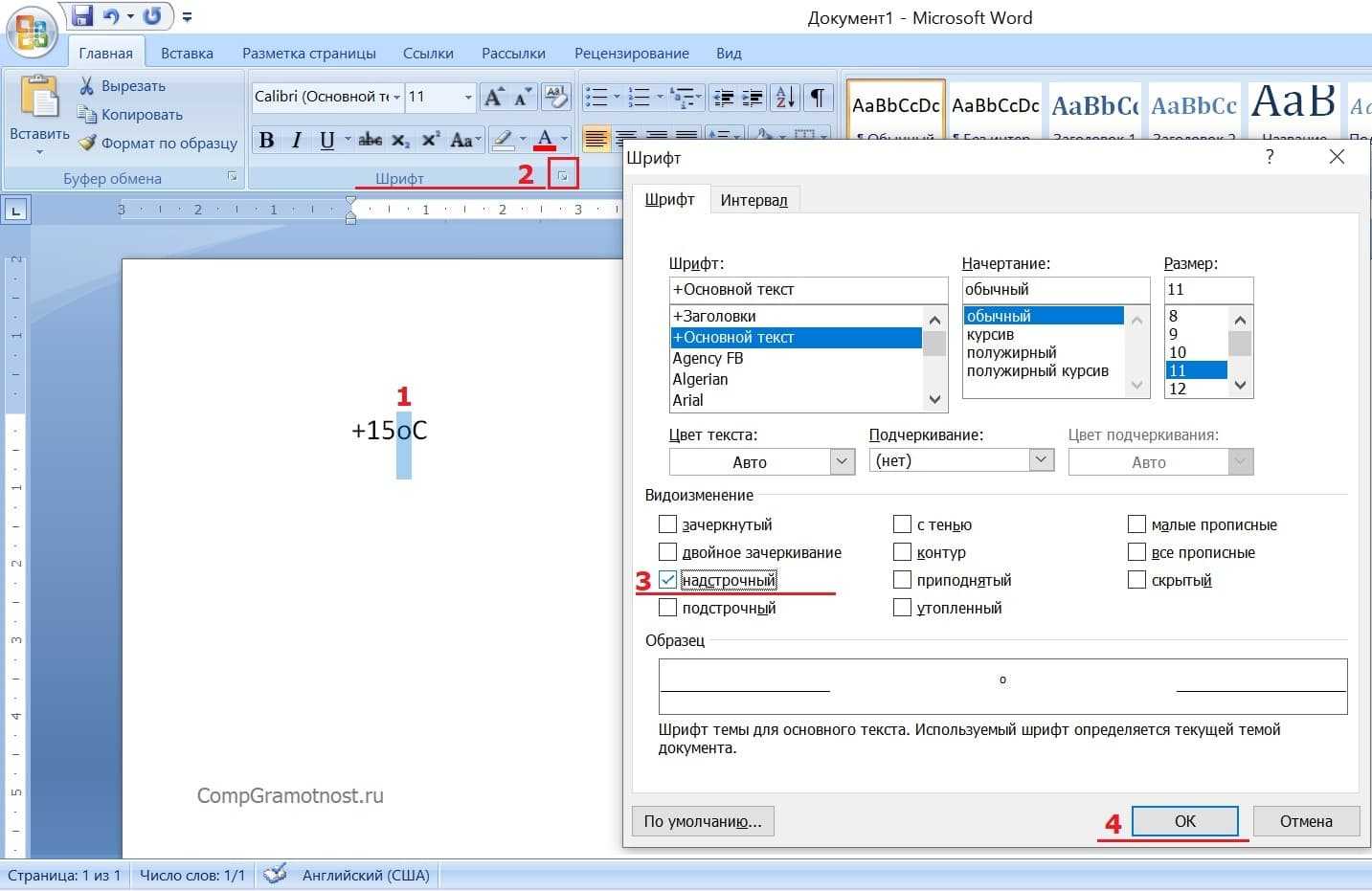Toggle Italic formatting in ribbon
The width and height of the screenshot is (1372, 891).
click(297, 141)
